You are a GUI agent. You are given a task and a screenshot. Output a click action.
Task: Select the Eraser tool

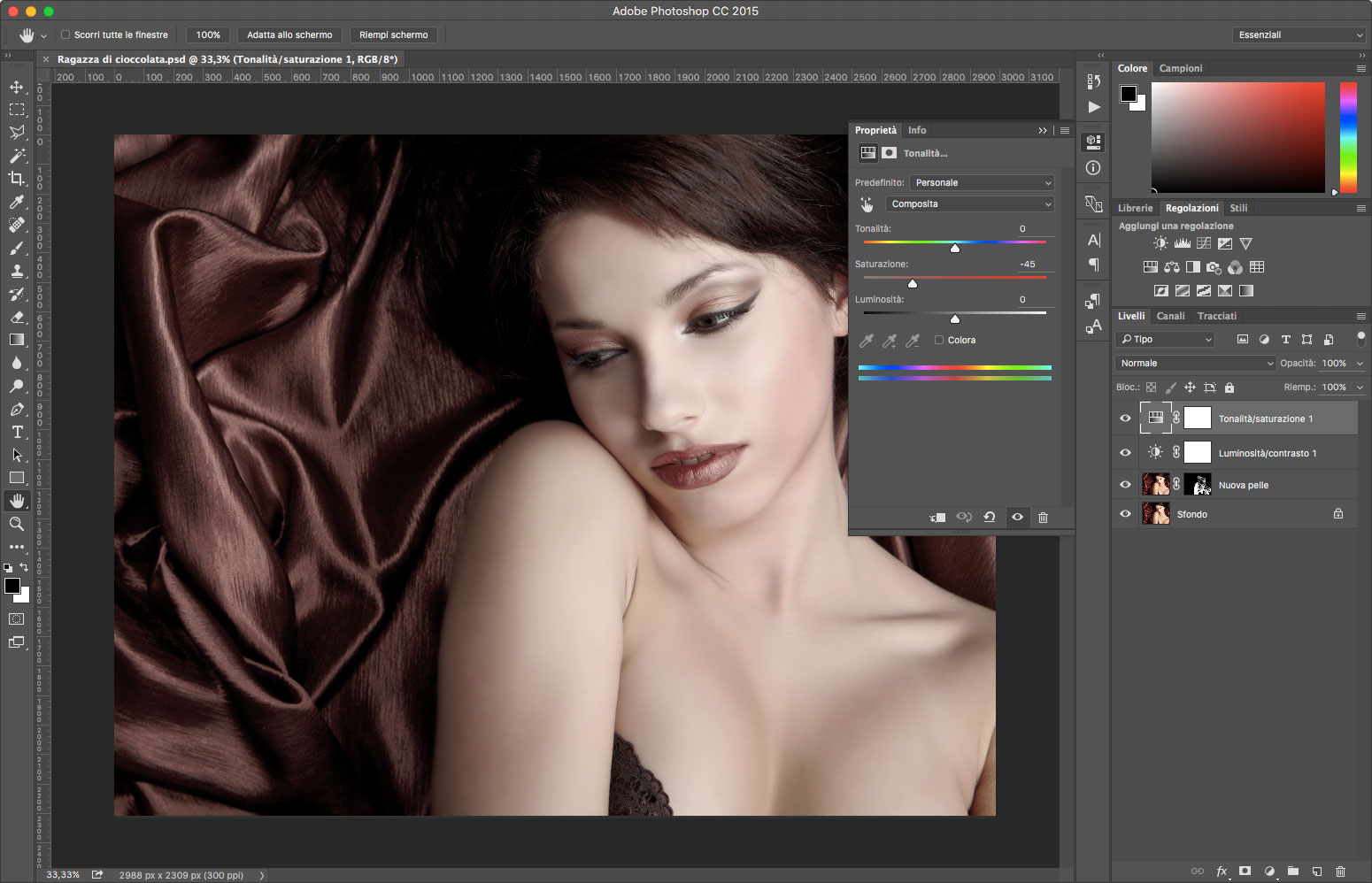pos(17,317)
